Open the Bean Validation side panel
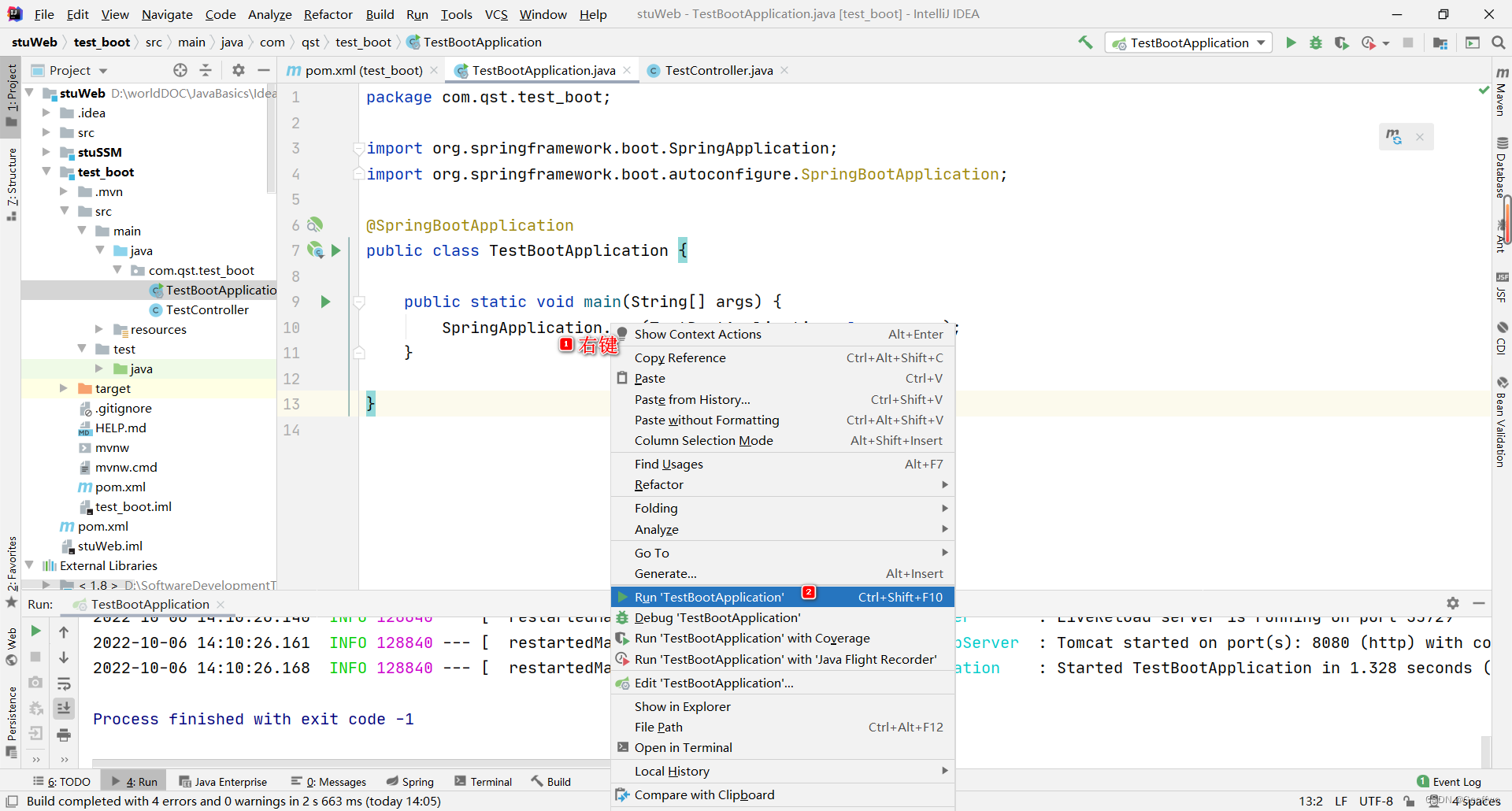This screenshot has width=1512, height=811. [1502, 423]
